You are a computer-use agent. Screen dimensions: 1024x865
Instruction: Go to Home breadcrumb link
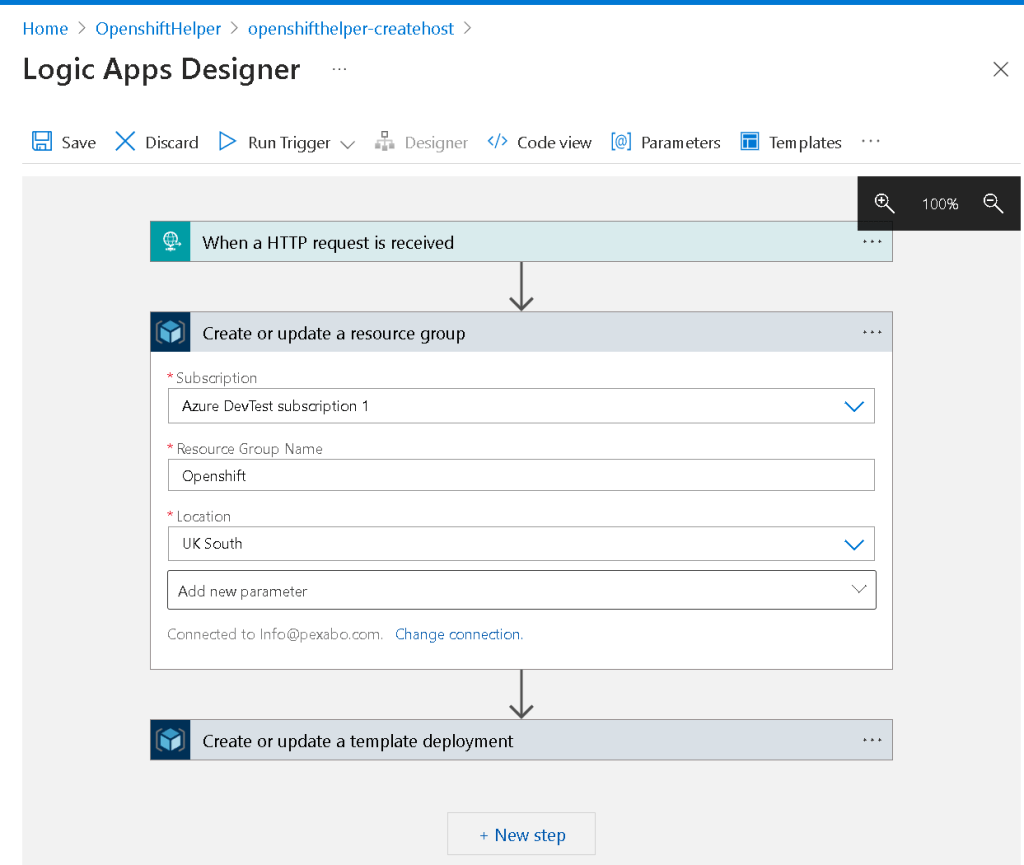(x=45, y=29)
